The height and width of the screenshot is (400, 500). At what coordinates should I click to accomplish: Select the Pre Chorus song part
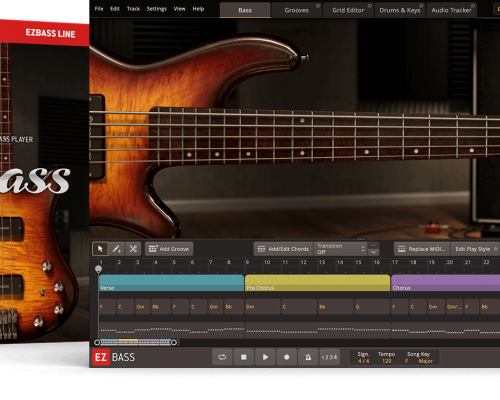click(317, 283)
